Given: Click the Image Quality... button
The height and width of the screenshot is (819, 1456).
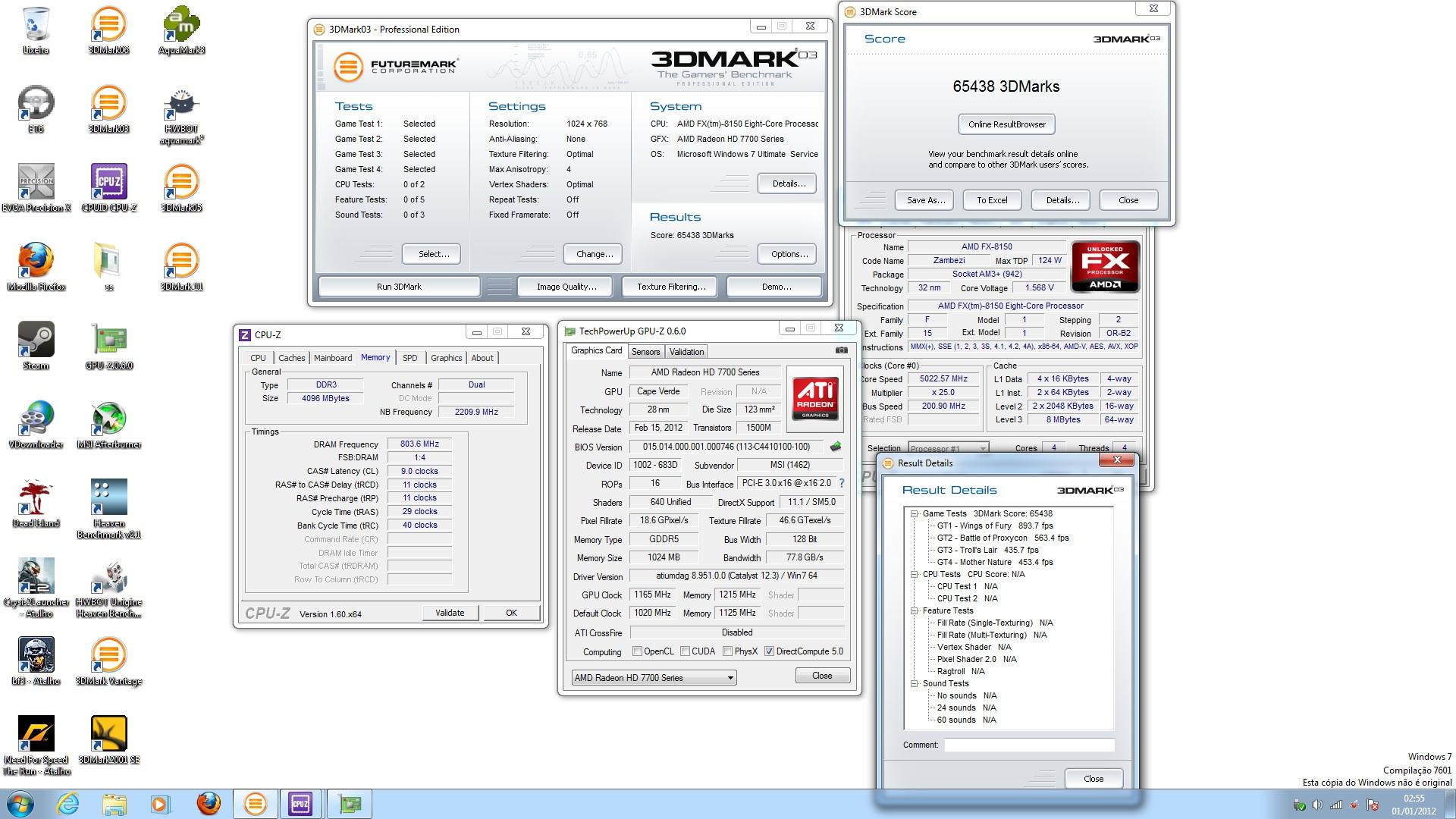Looking at the screenshot, I should click(x=566, y=287).
